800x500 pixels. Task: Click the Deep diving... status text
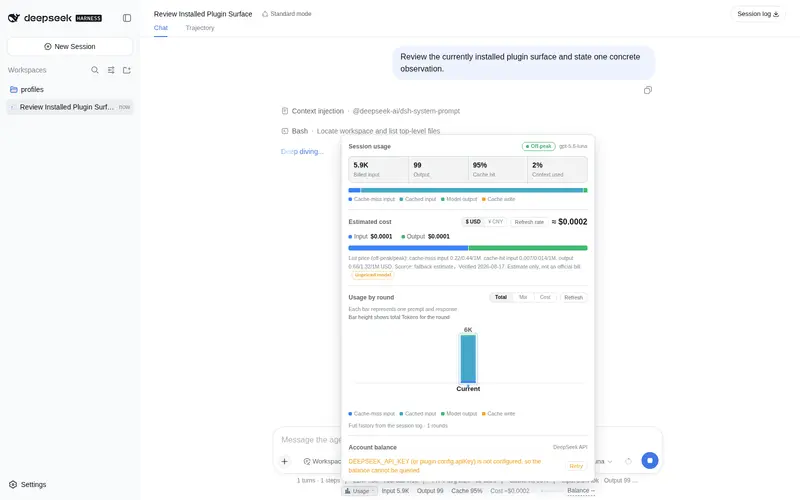click(x=302, y=152)
